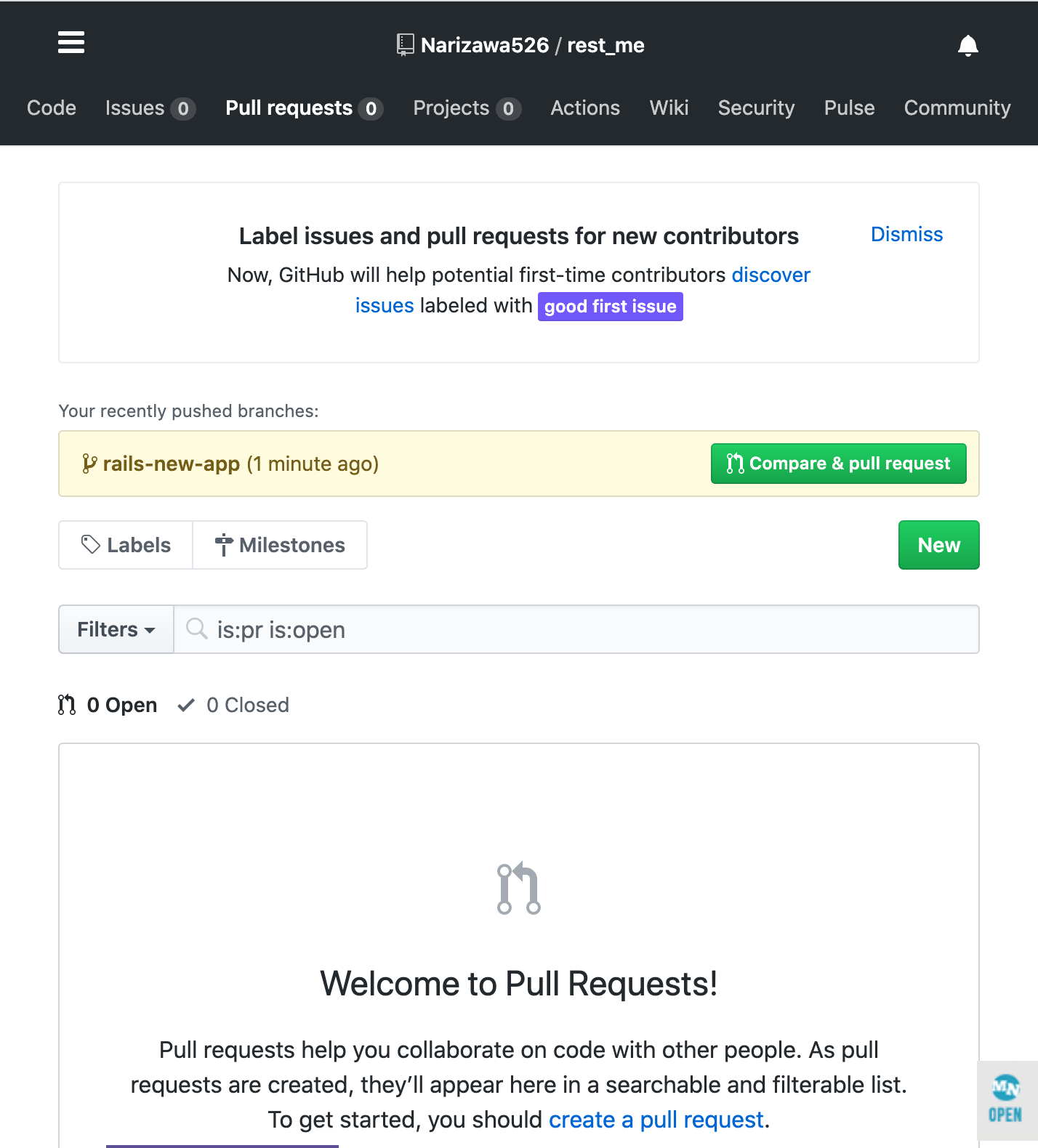1038x1148 pixels.
Task: Click the checkmark icon beside 0 Closed
Action: pyautogui.click(x=186, y=705)
